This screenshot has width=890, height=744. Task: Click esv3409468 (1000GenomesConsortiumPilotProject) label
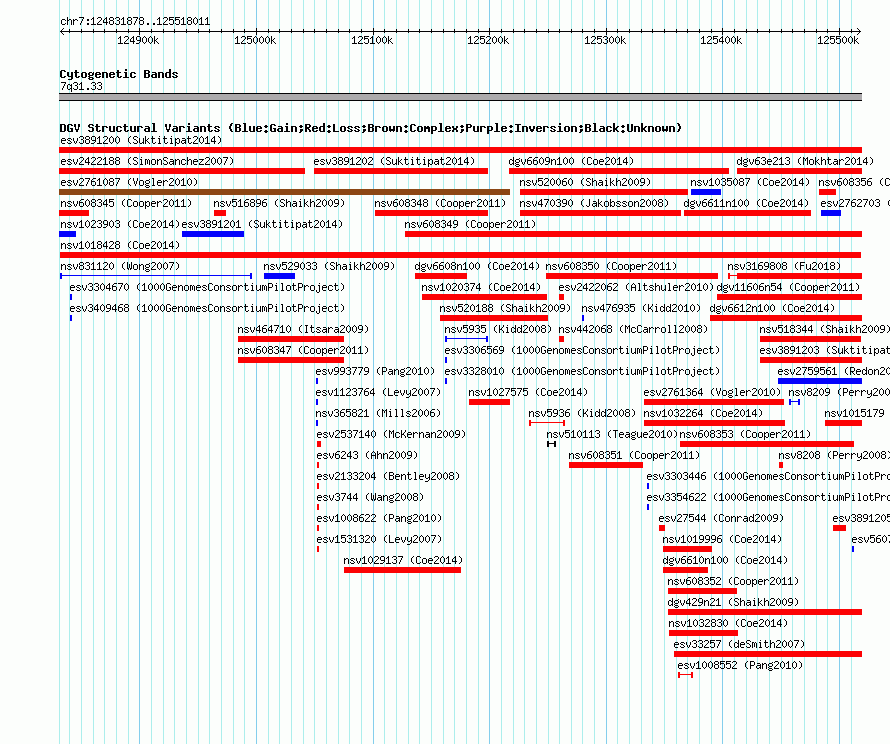pyautogui.click(x=207, y=308)
